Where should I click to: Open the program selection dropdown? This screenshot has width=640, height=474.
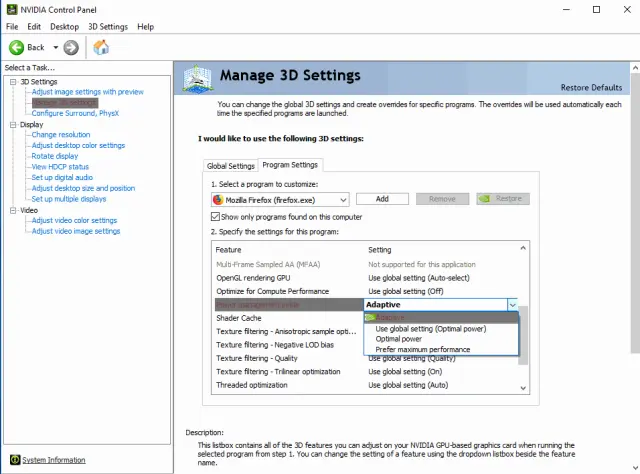pyautogui.click(x=342, y=199)
